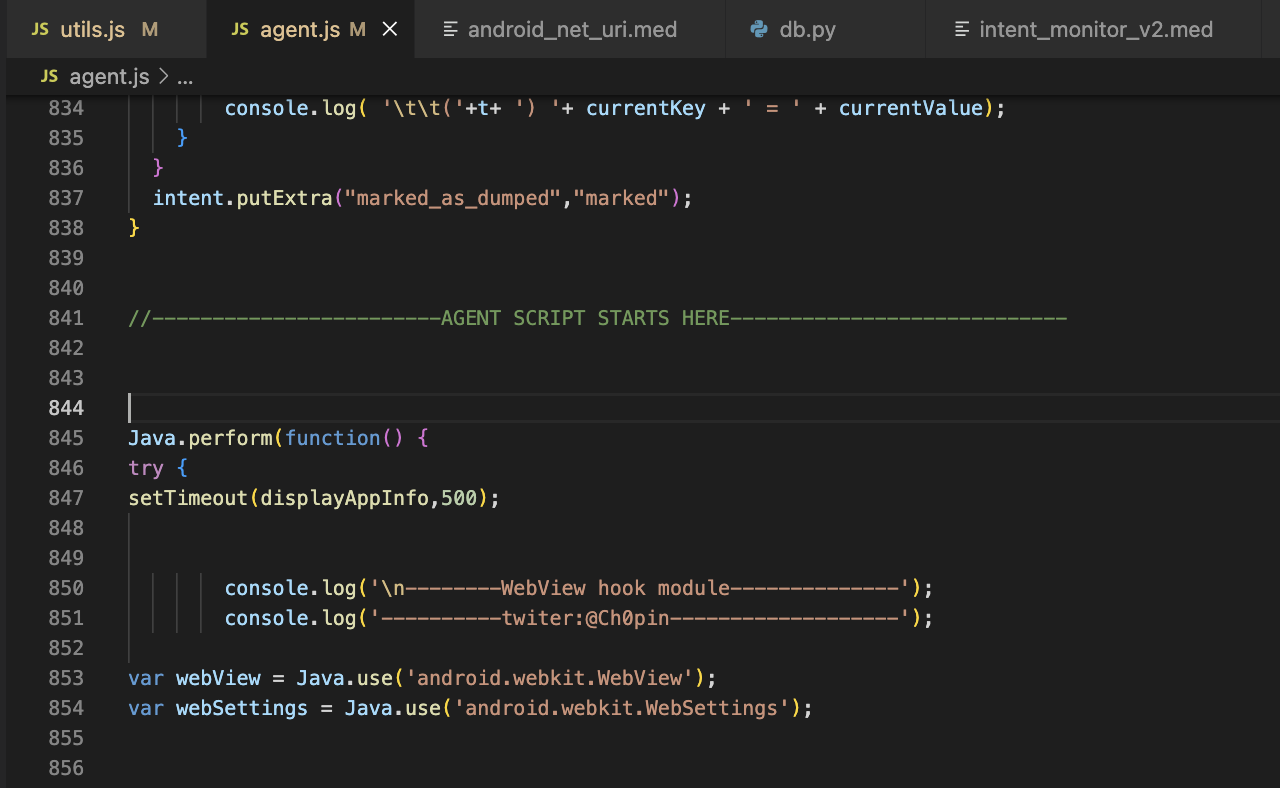Click the putExtra method call

(284, 198)
